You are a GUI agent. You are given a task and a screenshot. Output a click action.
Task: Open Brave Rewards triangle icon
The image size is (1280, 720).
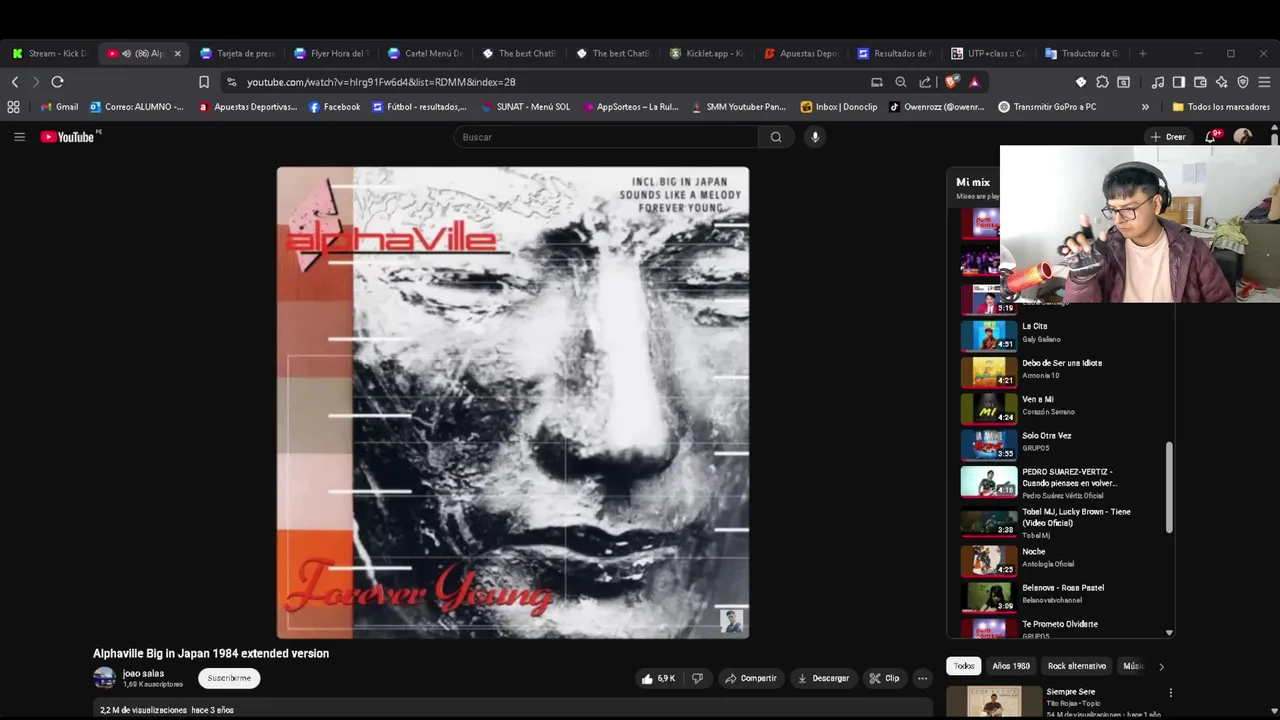tap(974, 82)
